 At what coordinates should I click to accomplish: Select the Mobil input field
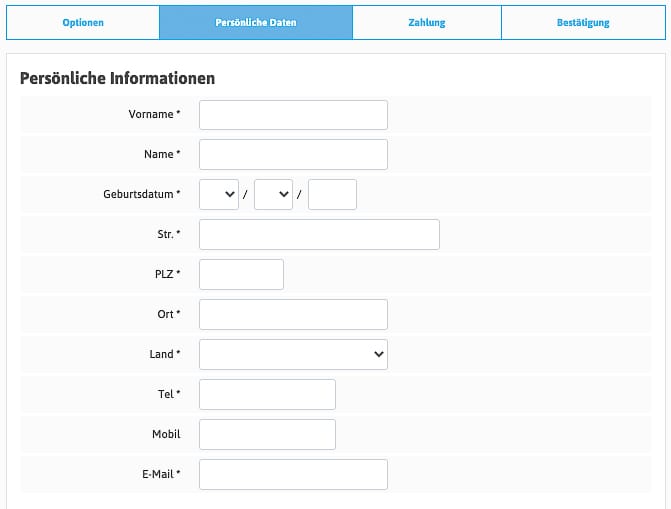(x=267, y=434)
